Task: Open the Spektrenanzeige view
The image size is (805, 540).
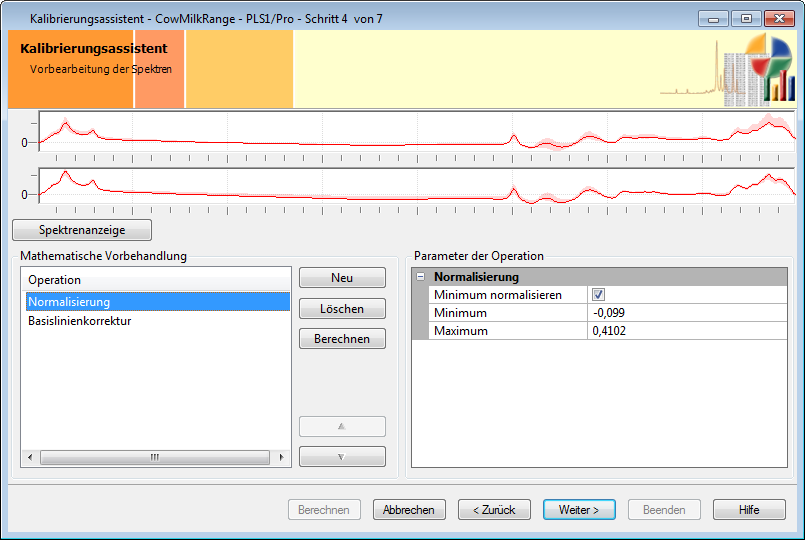Action: [82, 230]
